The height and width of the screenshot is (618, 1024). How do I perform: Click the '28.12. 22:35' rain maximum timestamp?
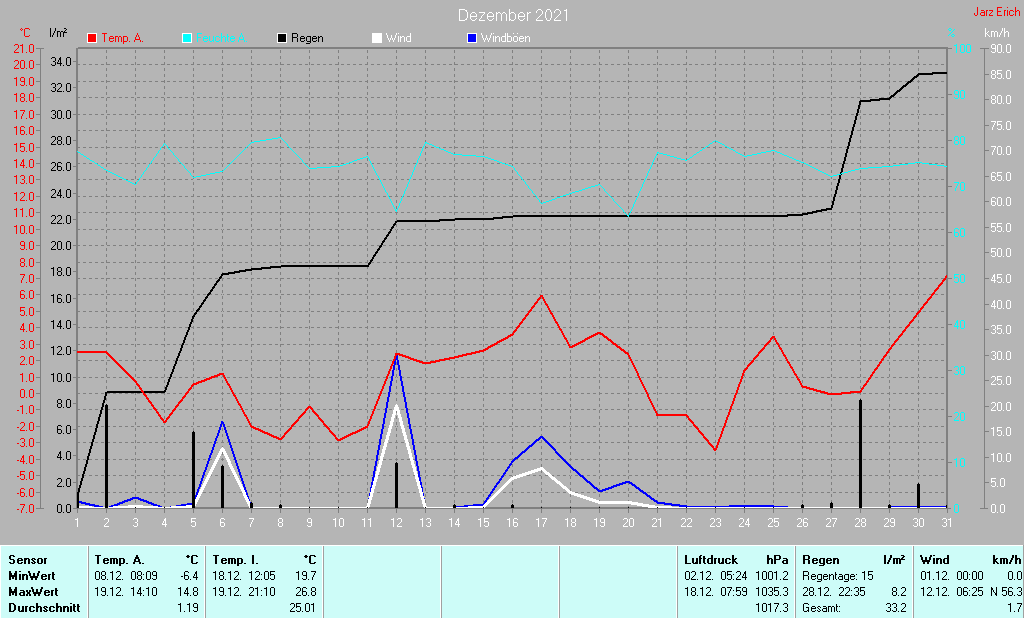coord(834,592)
